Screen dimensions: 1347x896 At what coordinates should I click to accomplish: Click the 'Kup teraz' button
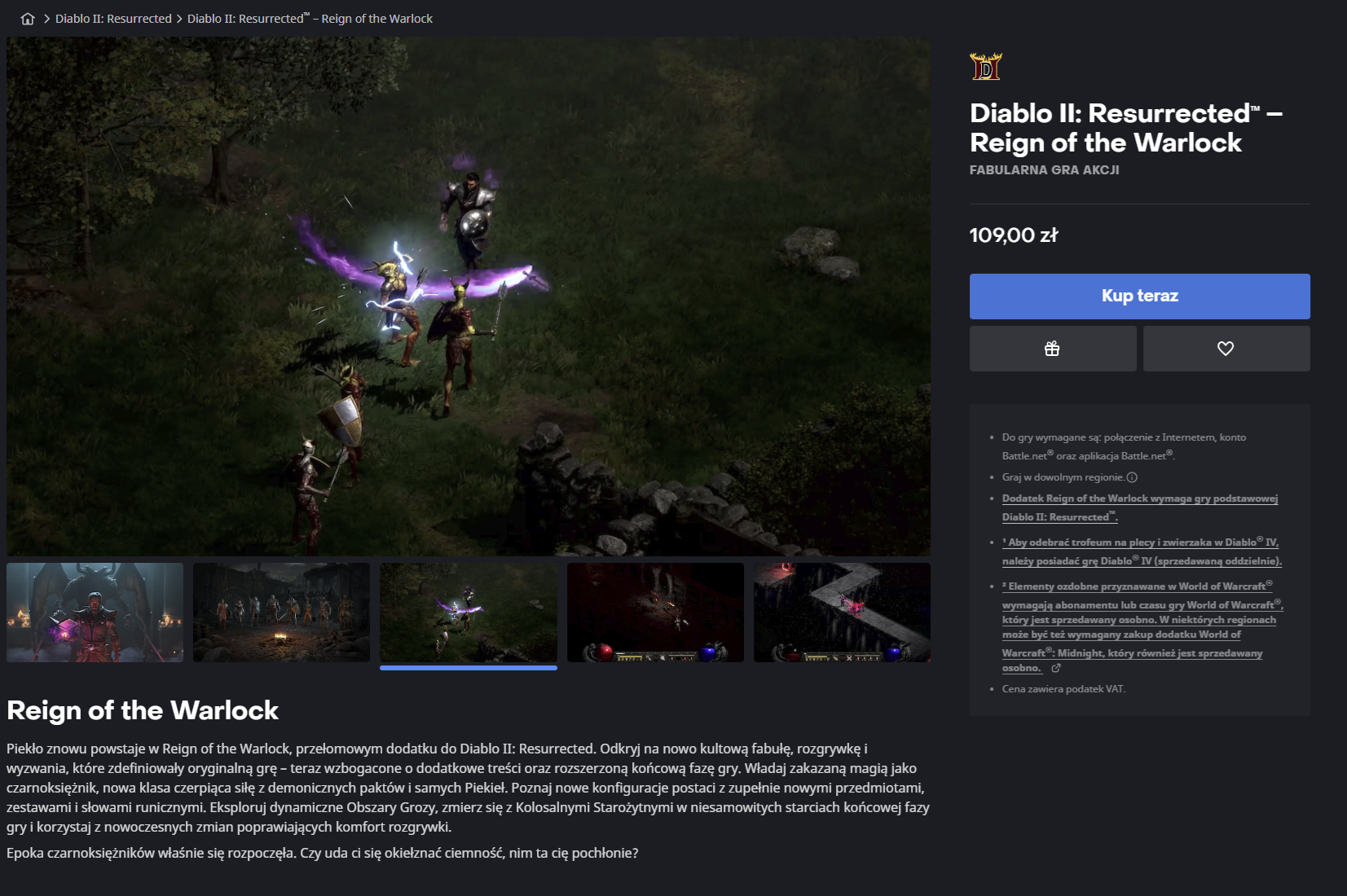(1140, 296)
